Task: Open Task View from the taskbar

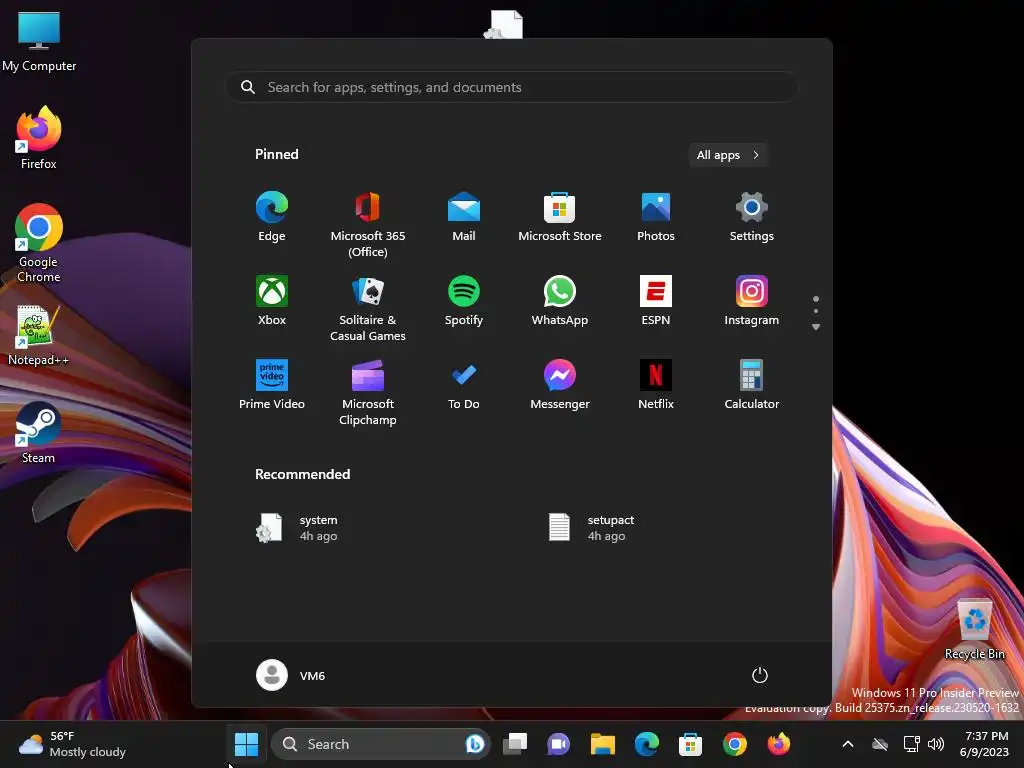Action: click(x=515, y=744)
